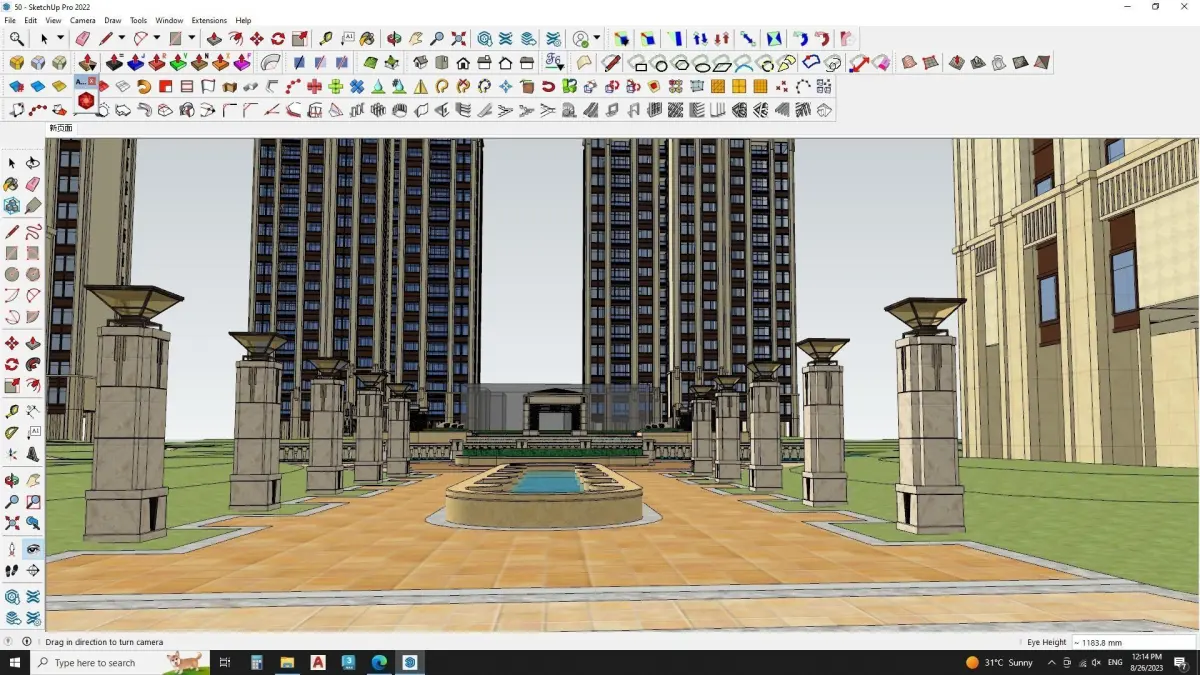Activate the Move tool in top toolbar
This screenshot has height=675, width=1200.
(257, 38)
